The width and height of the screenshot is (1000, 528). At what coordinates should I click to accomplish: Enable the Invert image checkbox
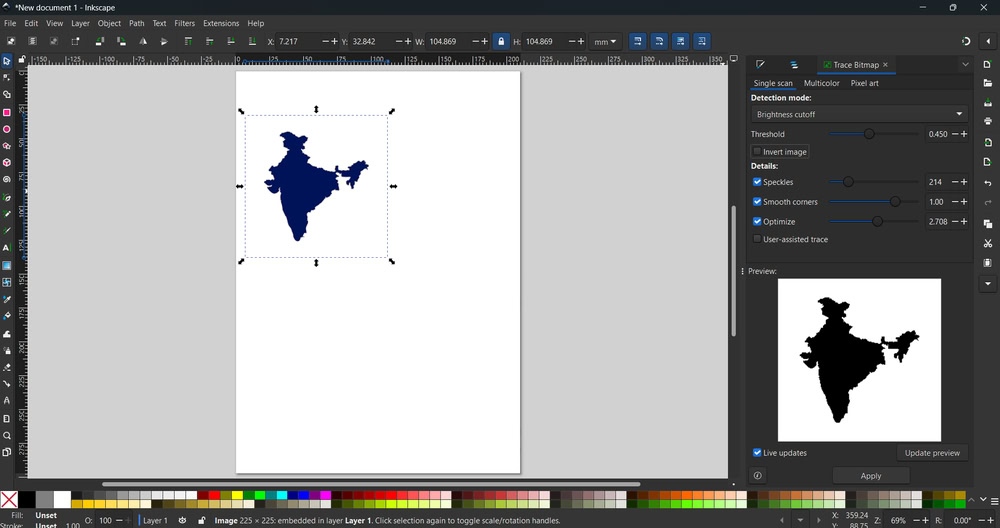757,152
